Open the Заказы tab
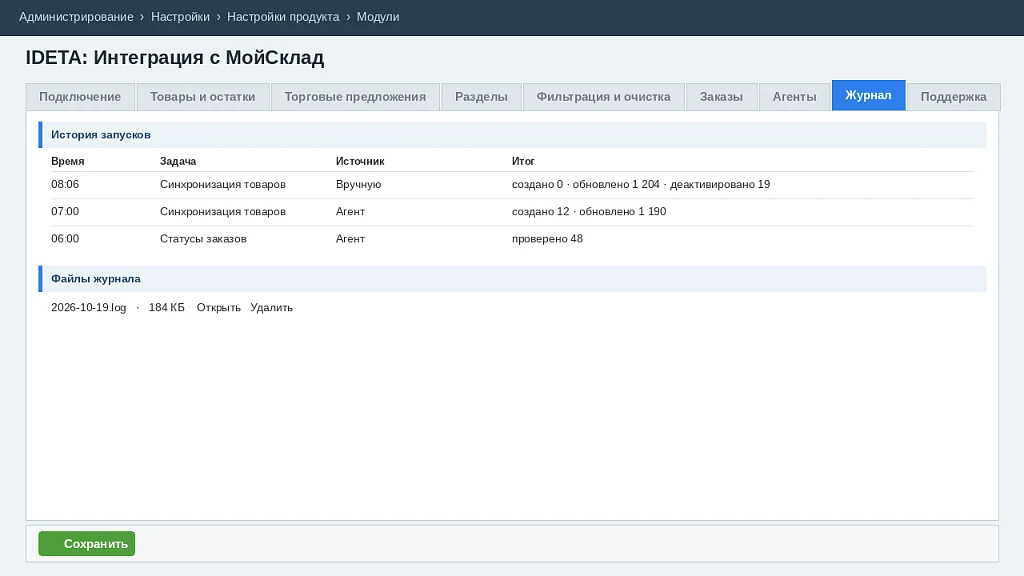The image size is (1024, 576). [721, 97]
